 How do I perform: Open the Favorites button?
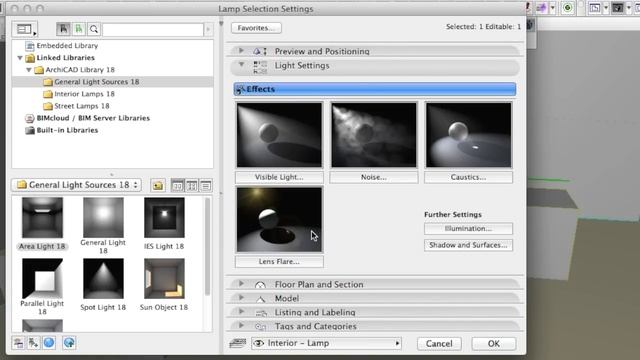tap(256, 28)
